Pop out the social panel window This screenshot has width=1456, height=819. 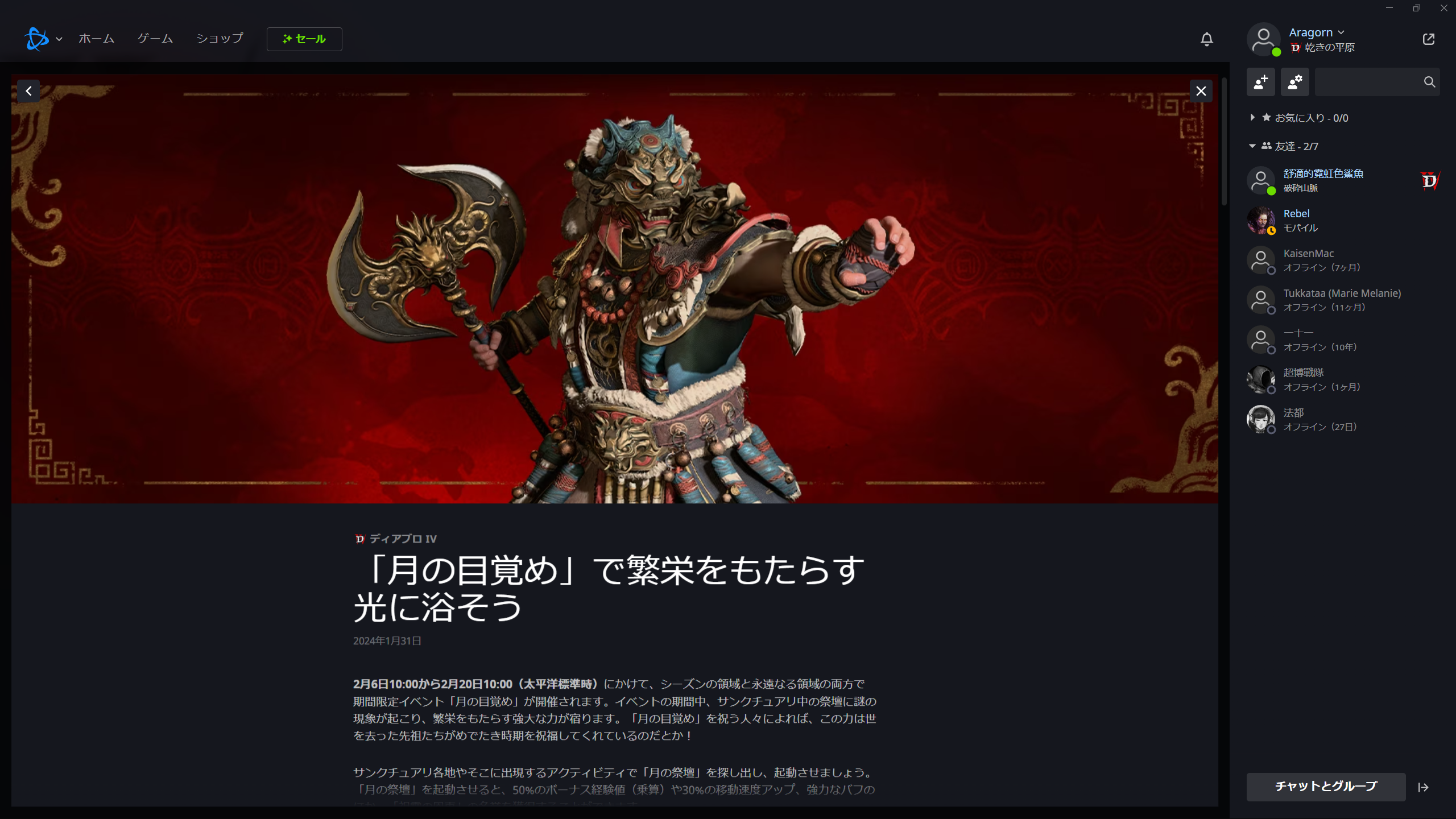(1428, 39)
